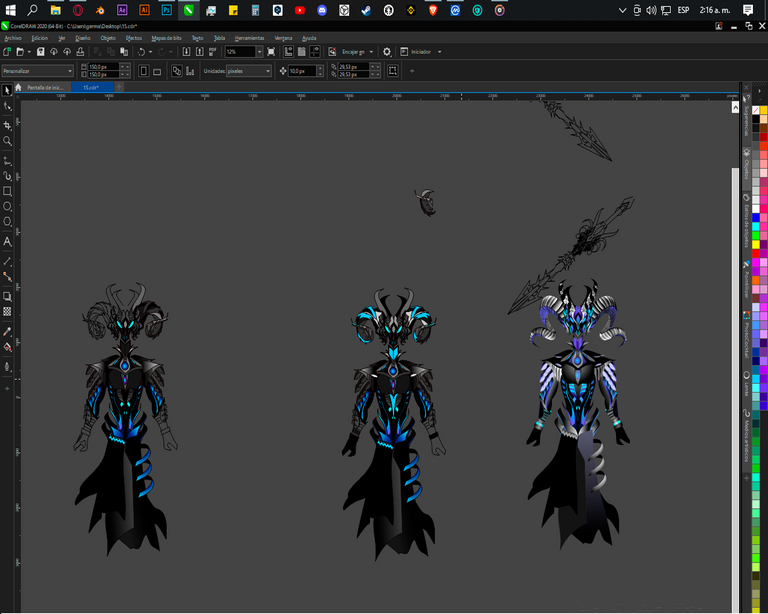
Task: Select the Text tool
Action: coord(7,241)
